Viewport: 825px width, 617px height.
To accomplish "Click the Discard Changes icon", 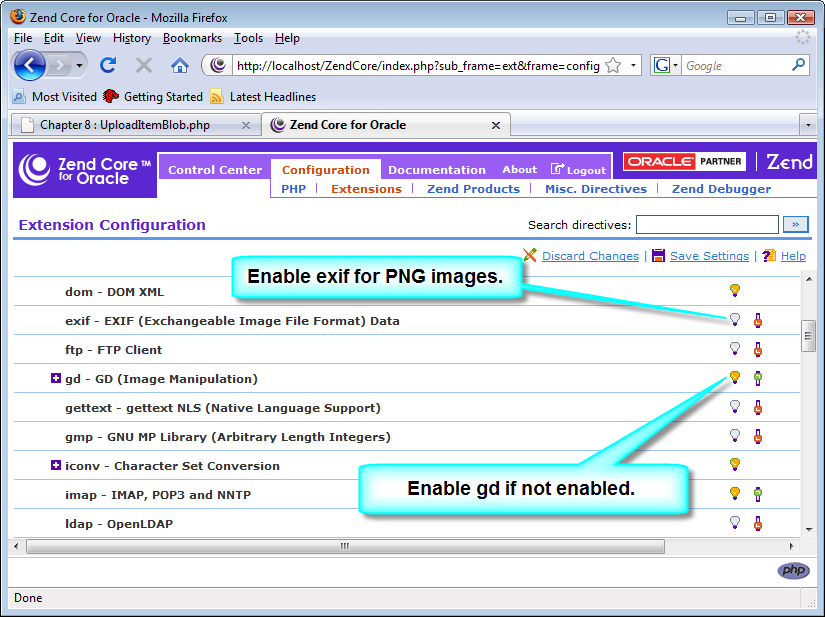I will [x=530, y=255].
